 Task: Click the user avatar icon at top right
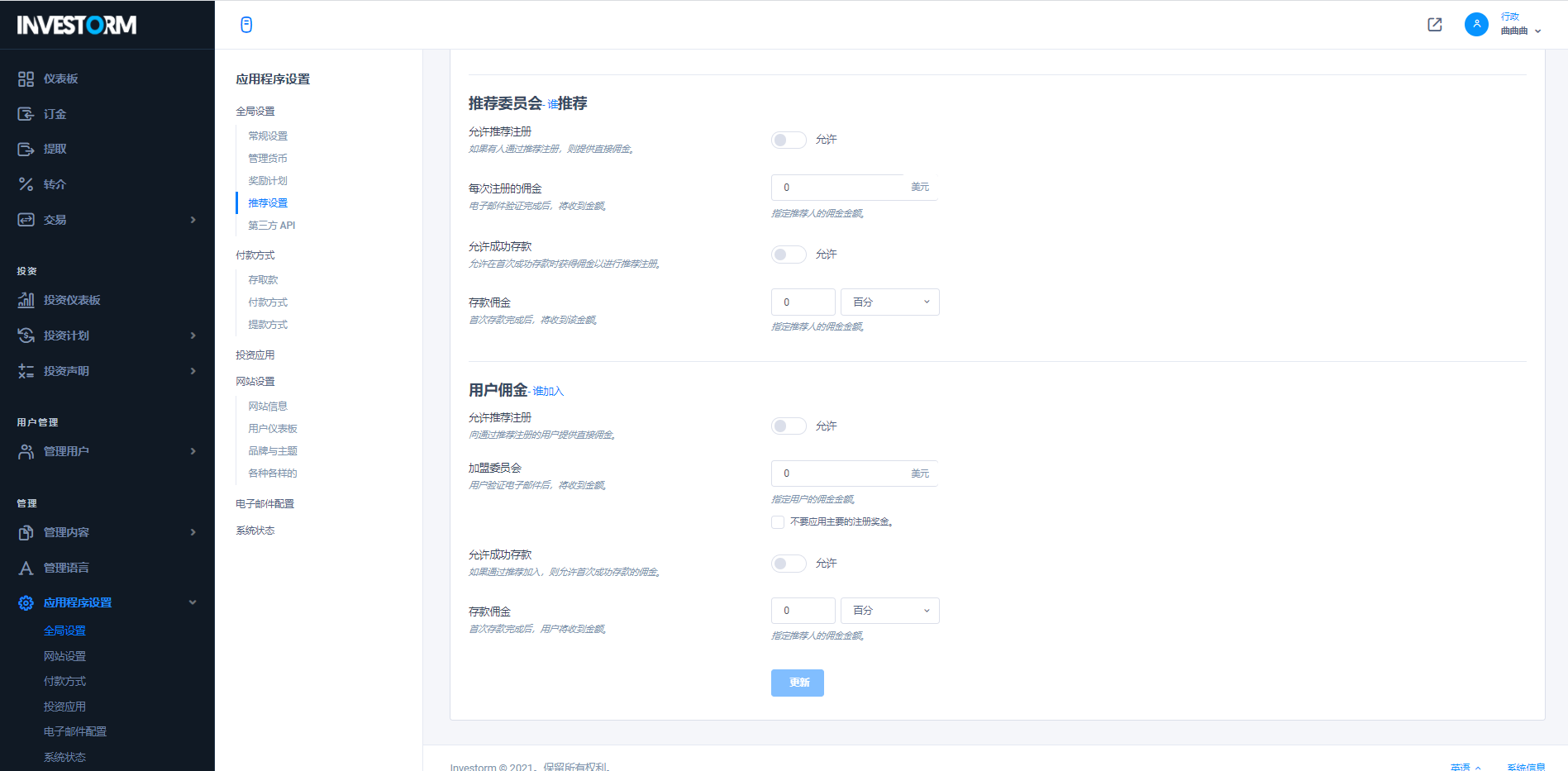coord(1476,25)
